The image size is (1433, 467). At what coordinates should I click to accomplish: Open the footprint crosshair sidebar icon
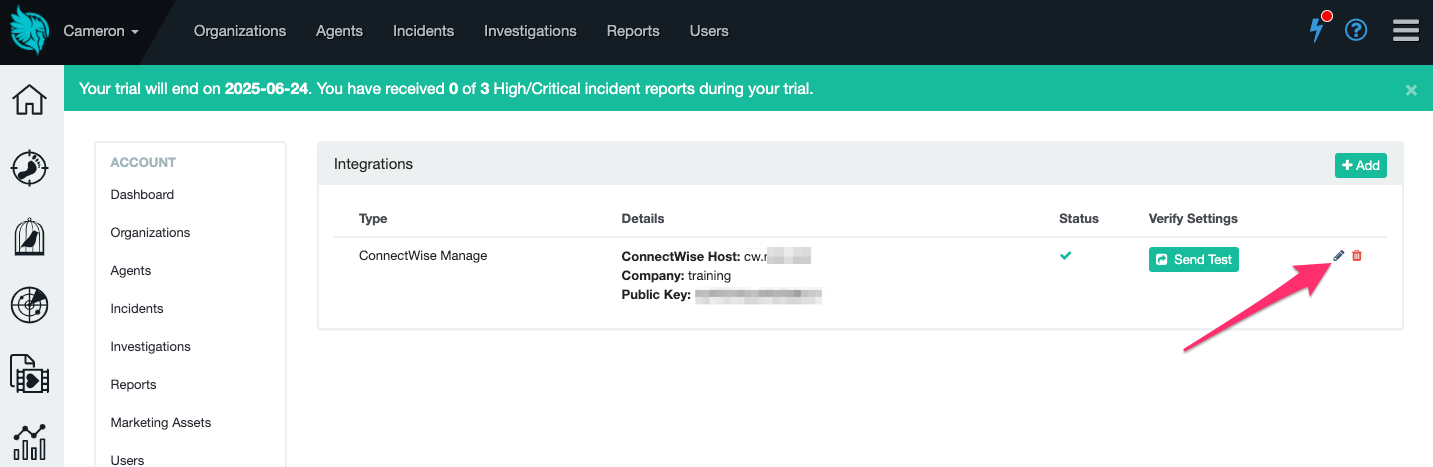click(29, 167)
